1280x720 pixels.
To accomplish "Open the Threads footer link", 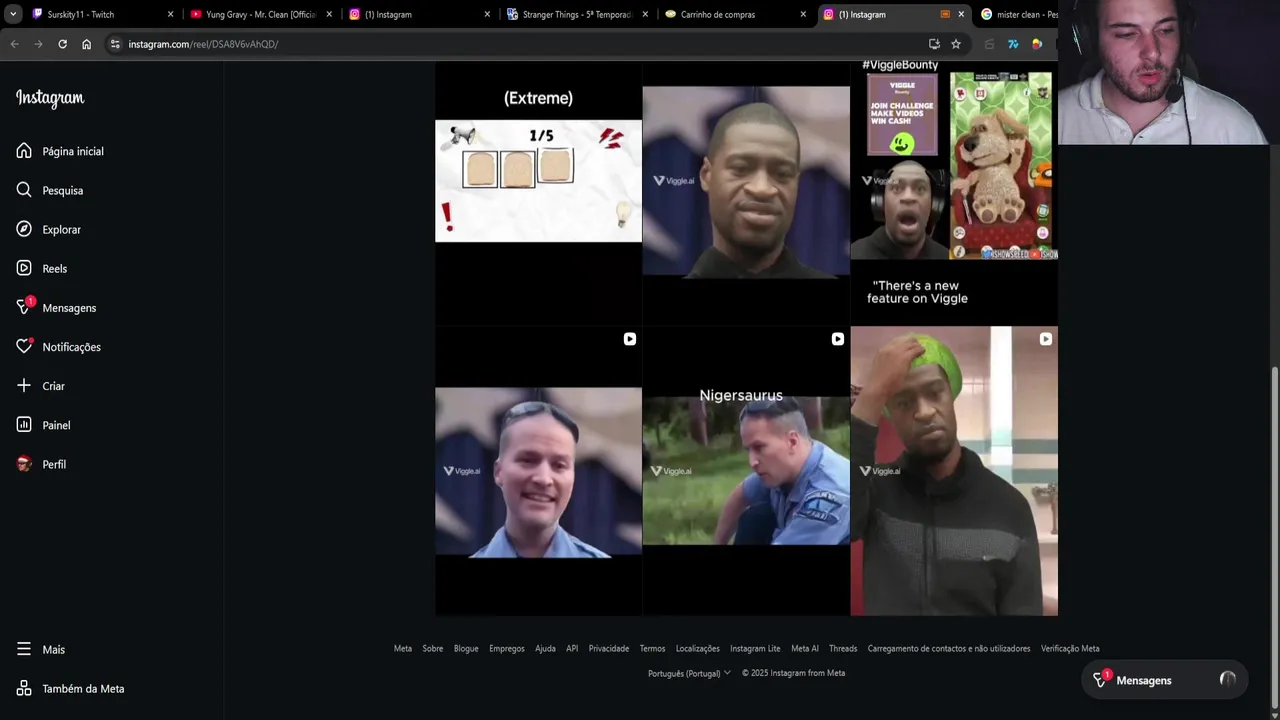I will click(x=843, y=648).
